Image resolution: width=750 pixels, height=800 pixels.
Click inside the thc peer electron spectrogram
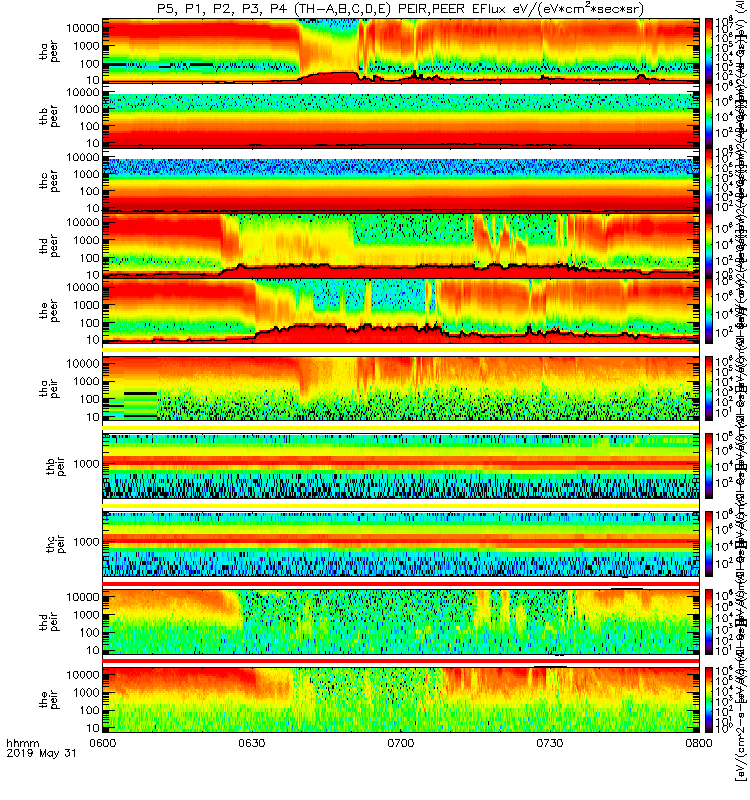point(401,180)
